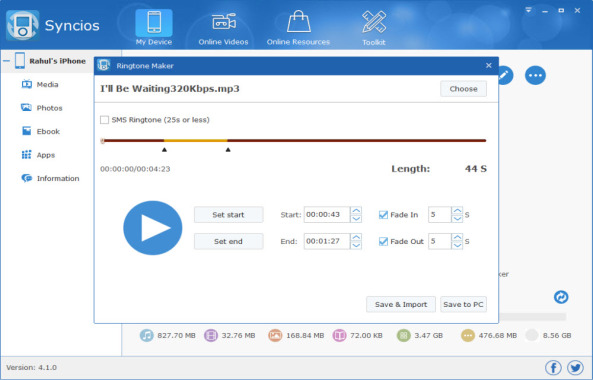Enable the SMS Ringtone checkbox

104,120
